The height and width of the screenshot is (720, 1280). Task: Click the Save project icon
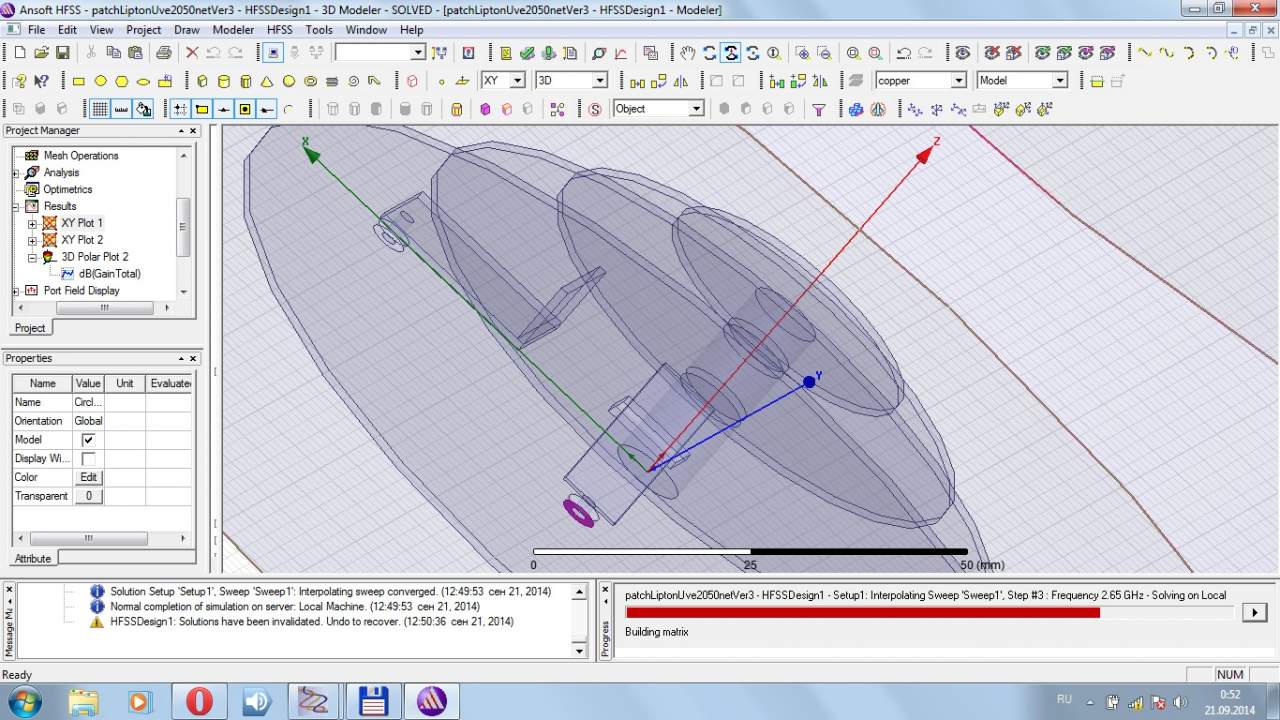pos(62,53)
